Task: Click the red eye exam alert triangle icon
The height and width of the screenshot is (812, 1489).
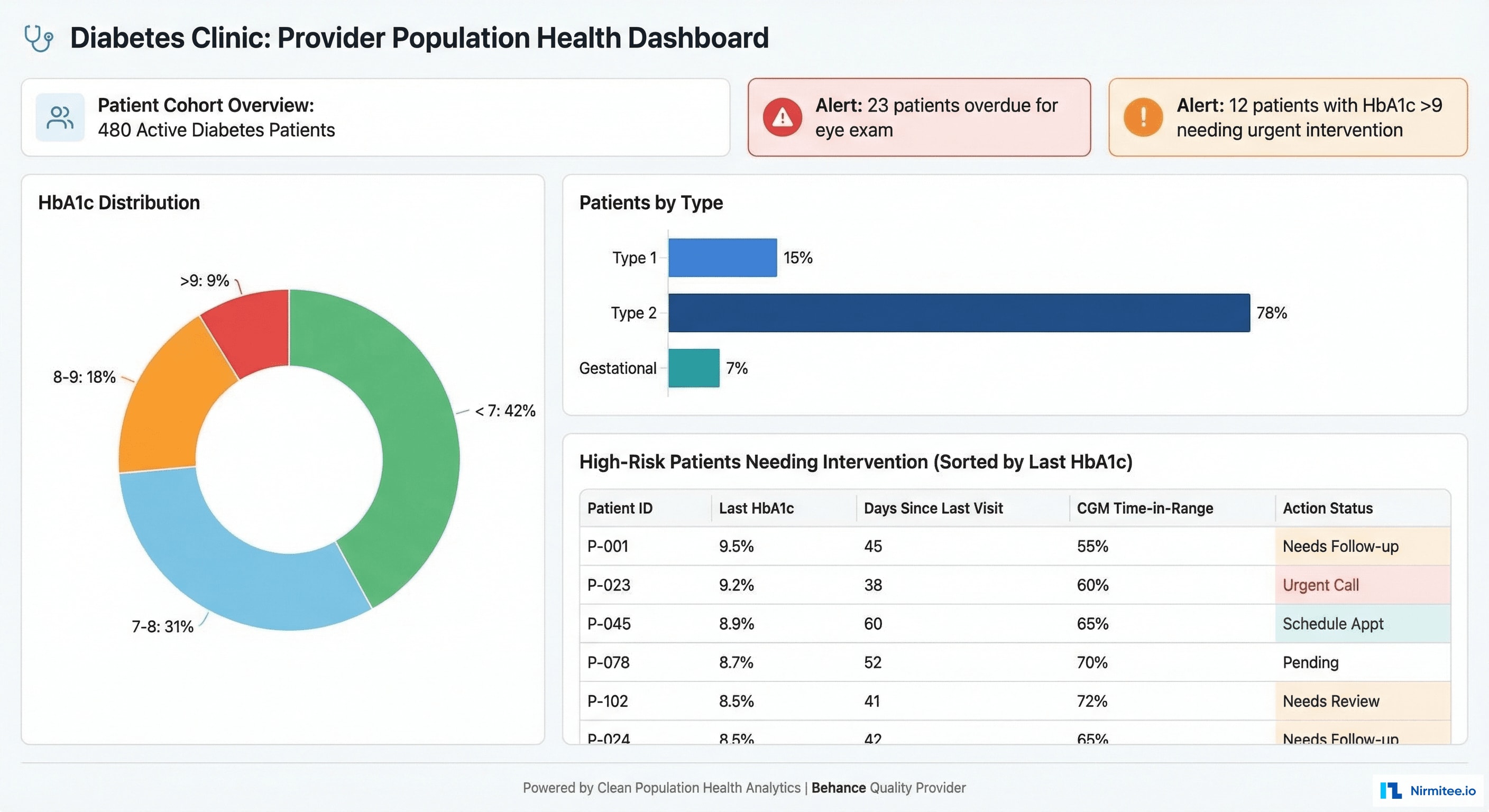Action: (x=782, y=116)
